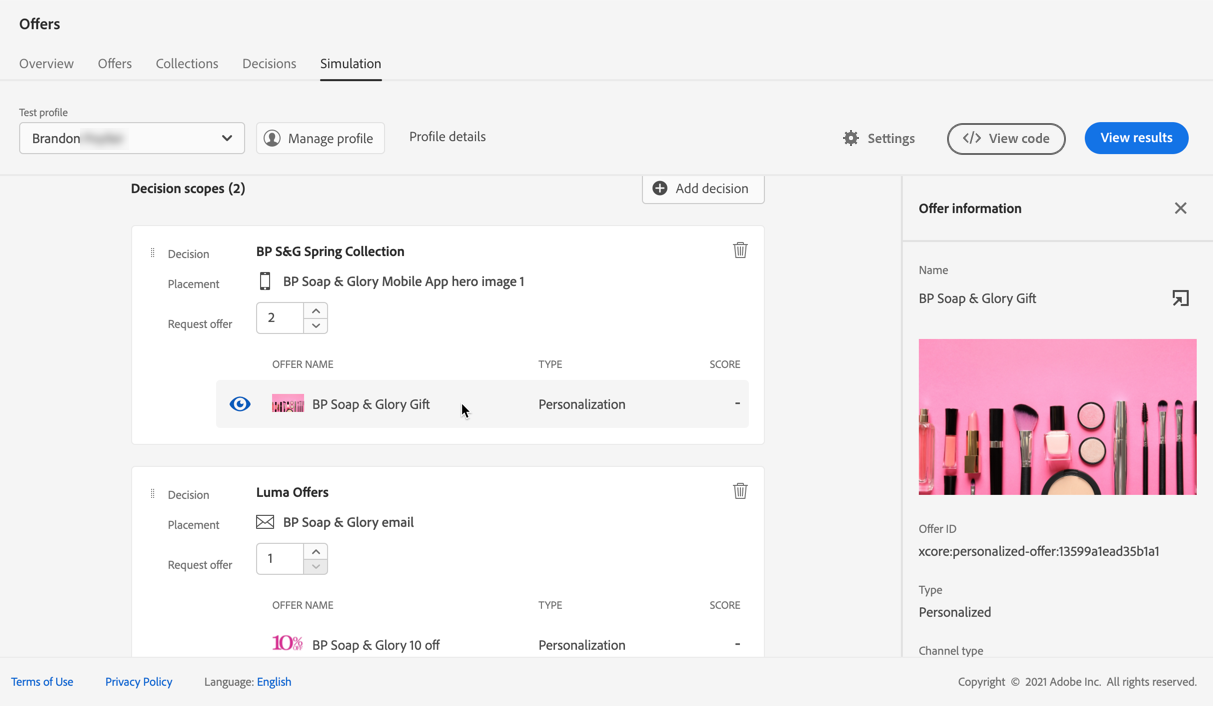Open the Privacy Policy link
Screen dimensions: 1213x706
[138, 682]
